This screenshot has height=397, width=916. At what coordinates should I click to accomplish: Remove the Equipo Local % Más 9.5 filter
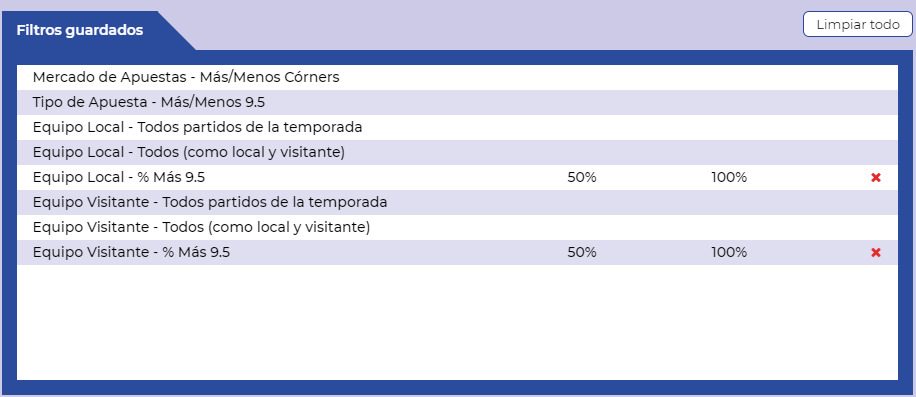[x=876, y=178]
